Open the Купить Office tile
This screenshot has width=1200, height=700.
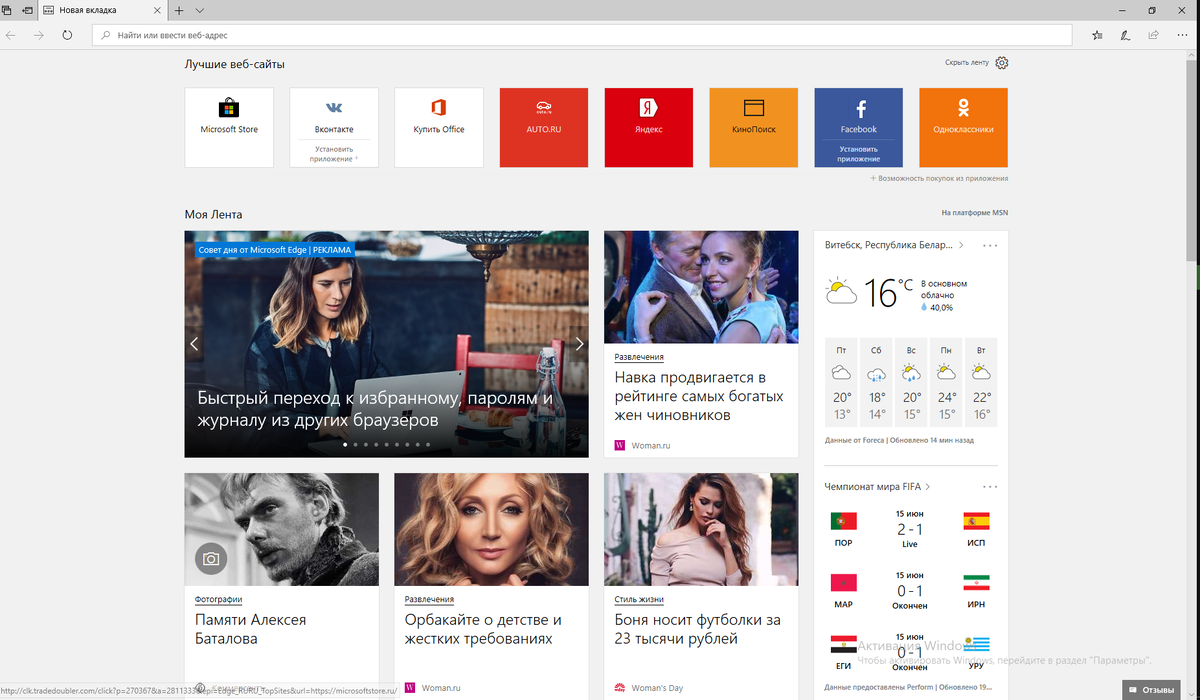[x=439, y=127]
